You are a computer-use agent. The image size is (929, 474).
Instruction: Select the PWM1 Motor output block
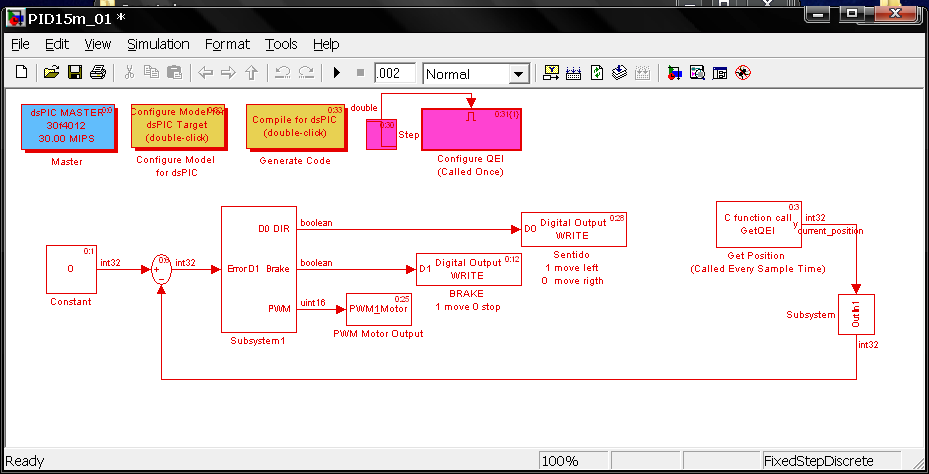pos(379,309)
